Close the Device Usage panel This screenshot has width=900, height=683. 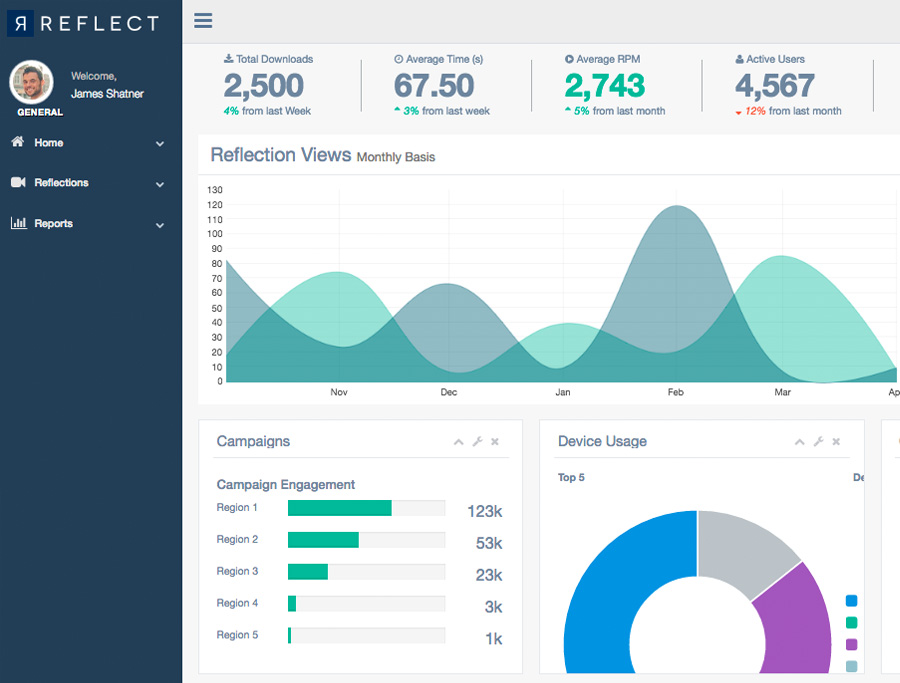(836, 441)
